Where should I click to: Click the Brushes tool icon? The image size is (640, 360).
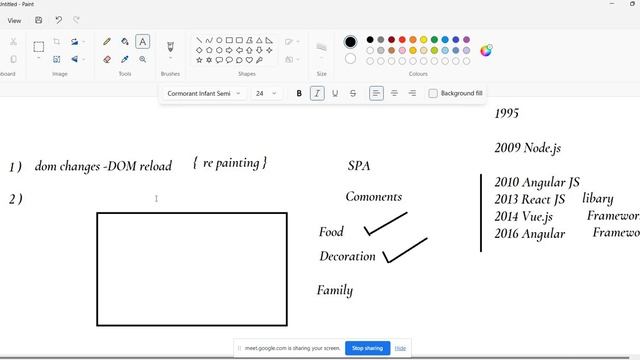[x=170, y=46]
